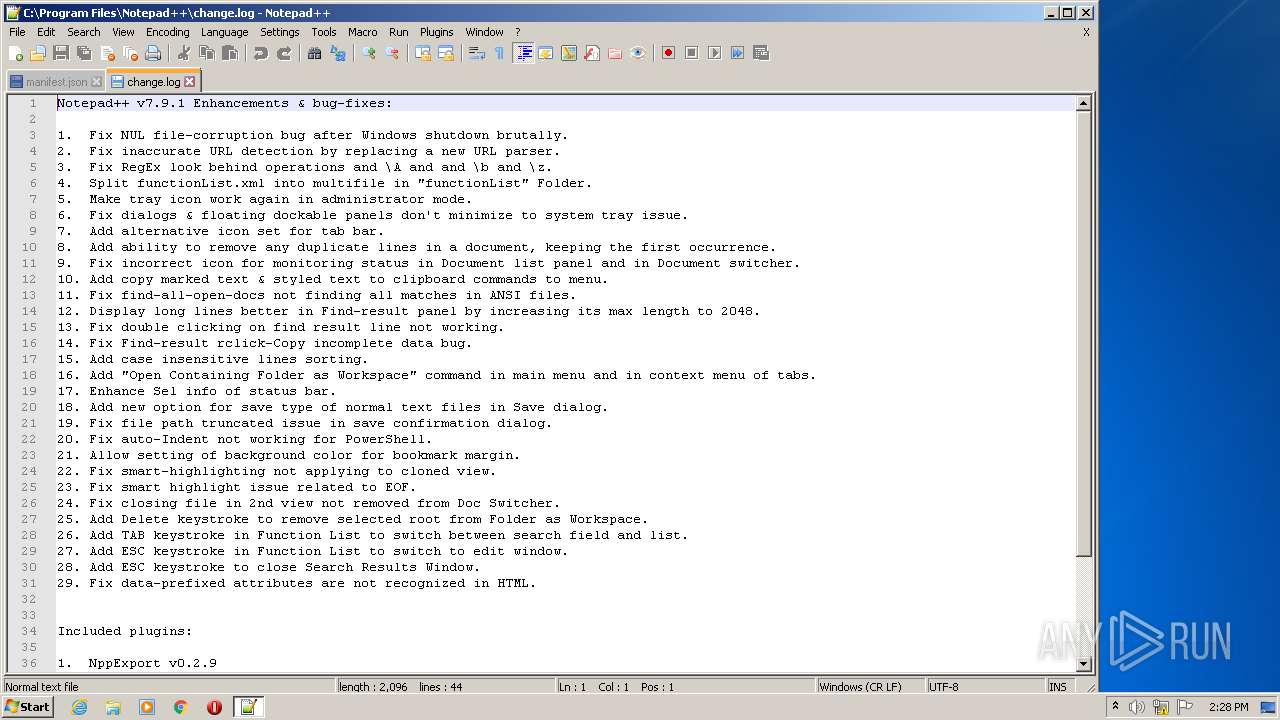Screen dimensions: 1280x720
Task: Click the Zoom In toolbar icon
Action: (369, 53)
